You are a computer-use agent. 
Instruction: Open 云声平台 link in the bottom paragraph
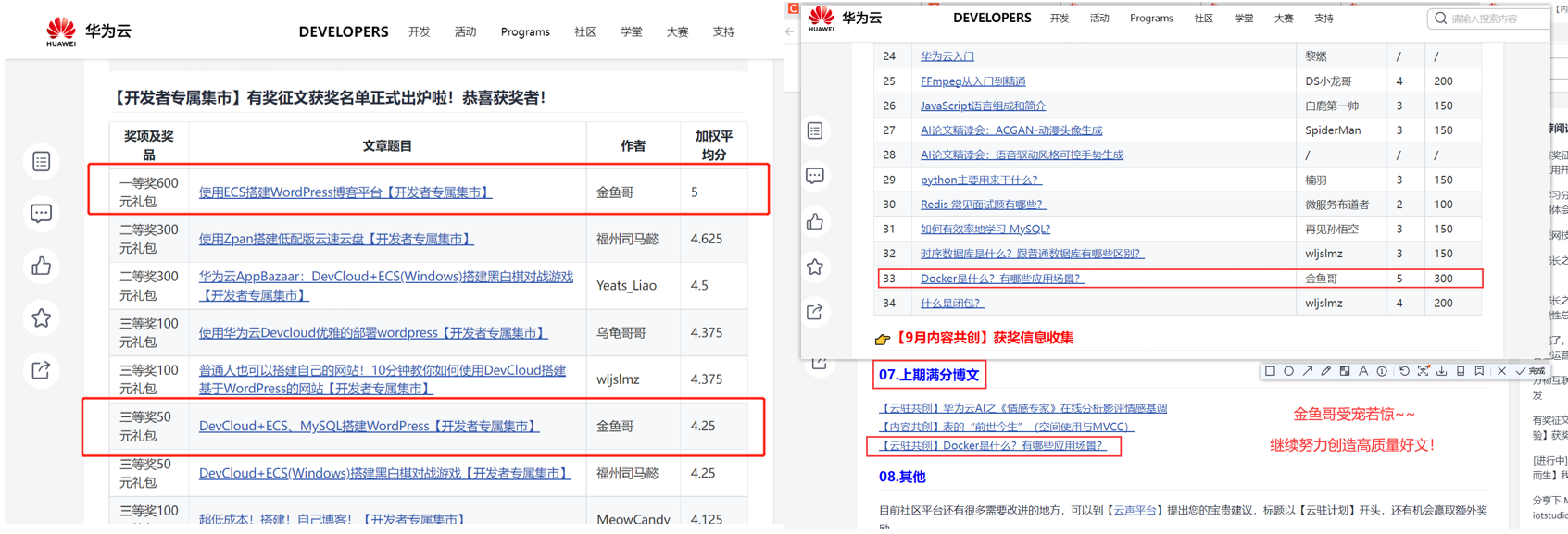tap(1134, 510)
